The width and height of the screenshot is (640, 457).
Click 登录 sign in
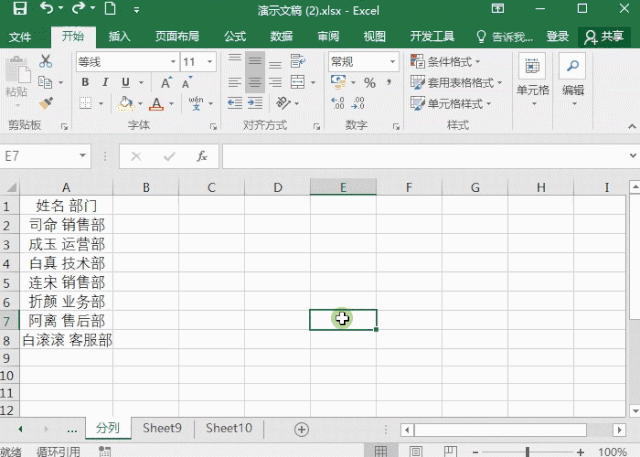[x=558, y=37]
